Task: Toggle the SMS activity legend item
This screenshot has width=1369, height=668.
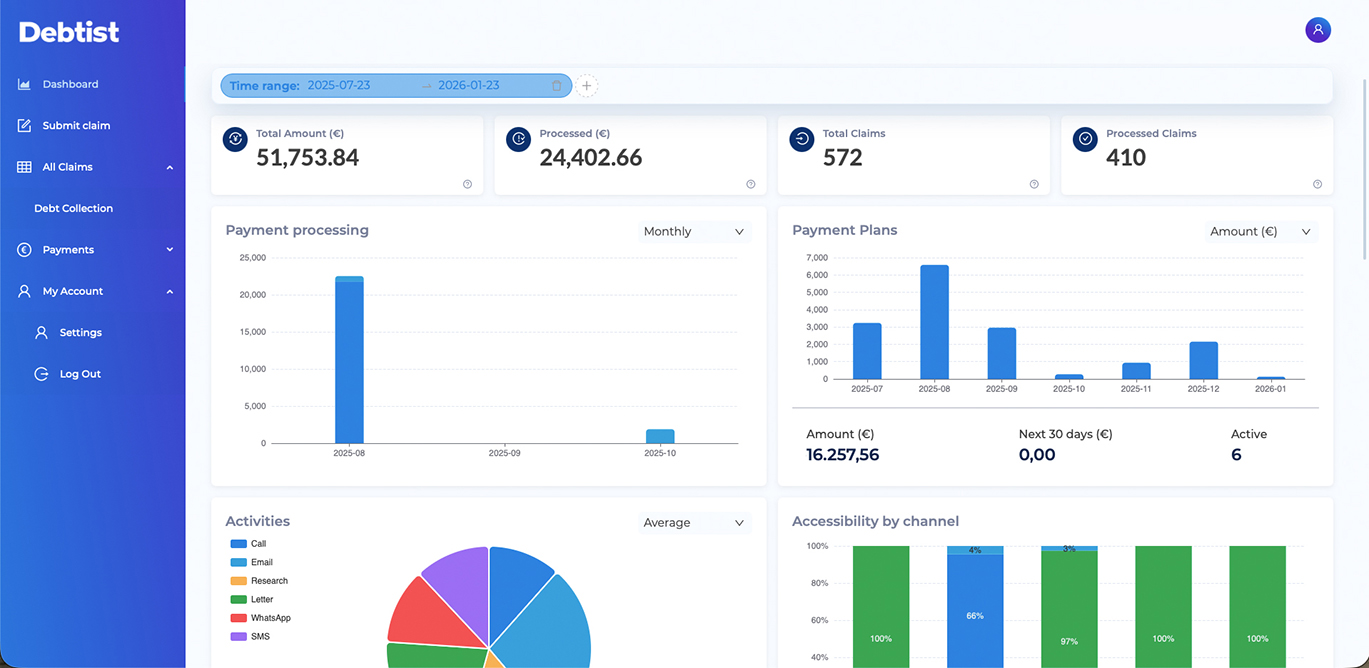Action: coord(250,636)
